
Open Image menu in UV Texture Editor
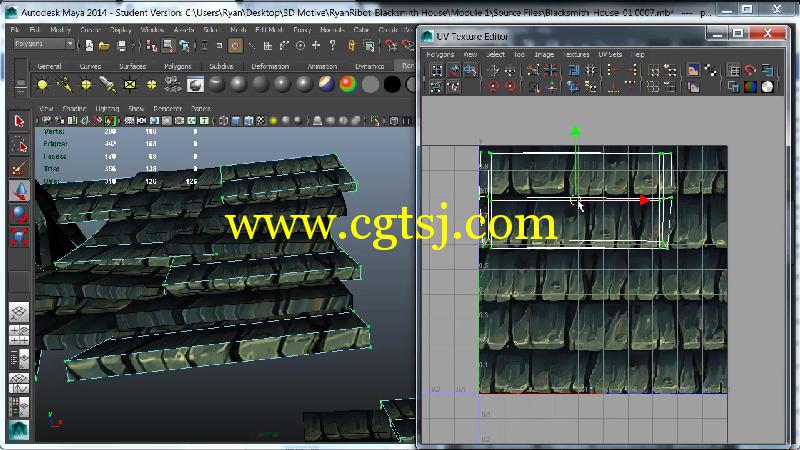[x=544, y=55]
